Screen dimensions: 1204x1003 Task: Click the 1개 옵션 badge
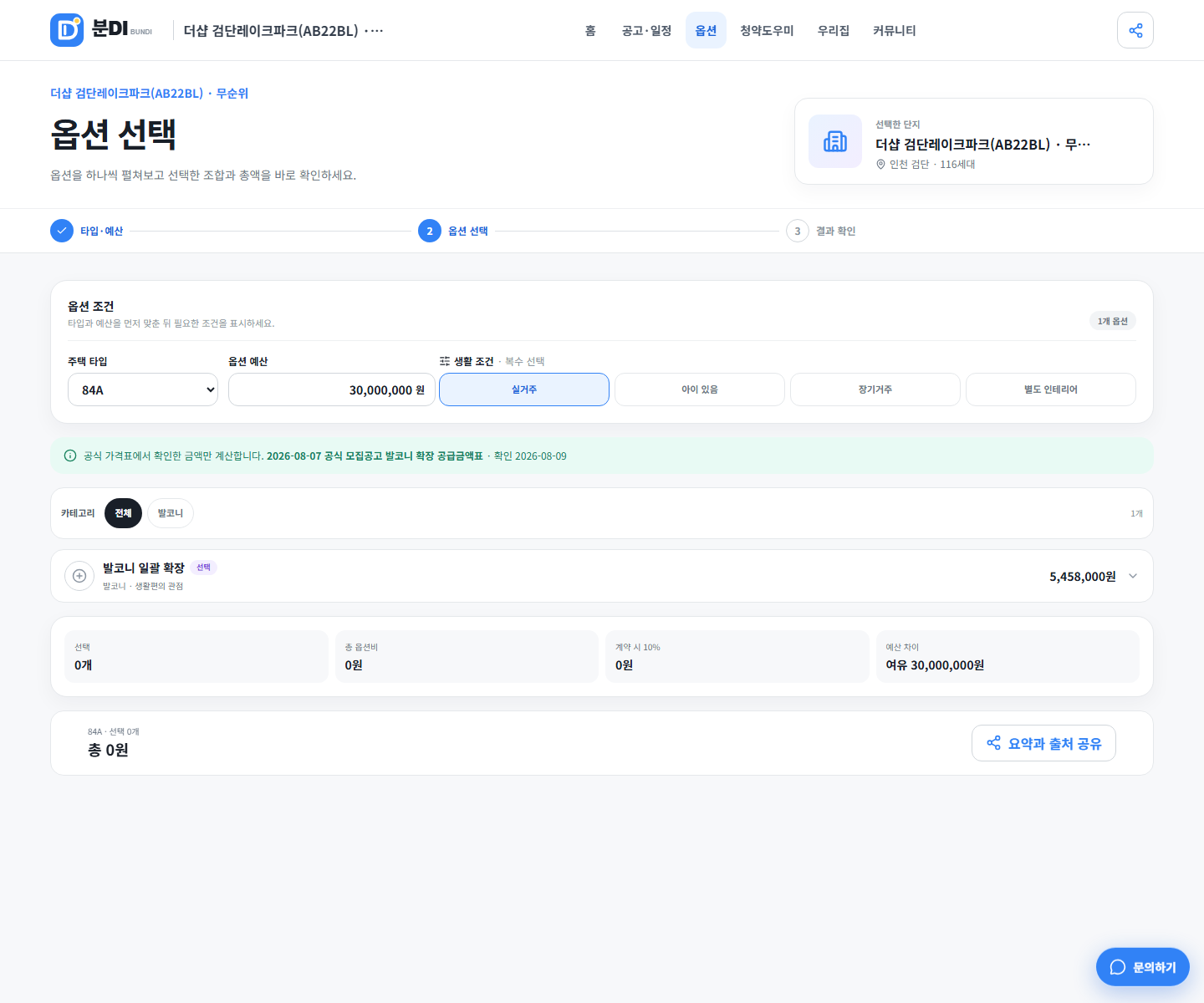click(1113, 321)
